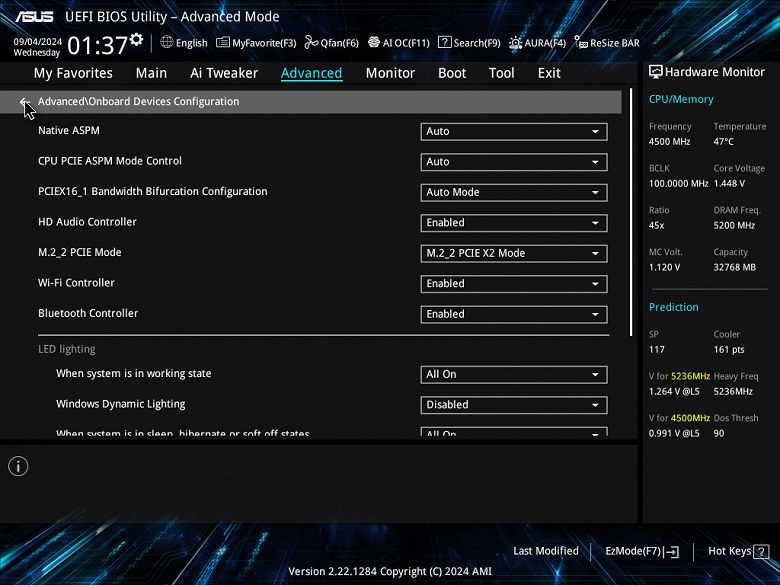Click the 32768 MB capacity value
780x585 pixels.
pos(734,267)
